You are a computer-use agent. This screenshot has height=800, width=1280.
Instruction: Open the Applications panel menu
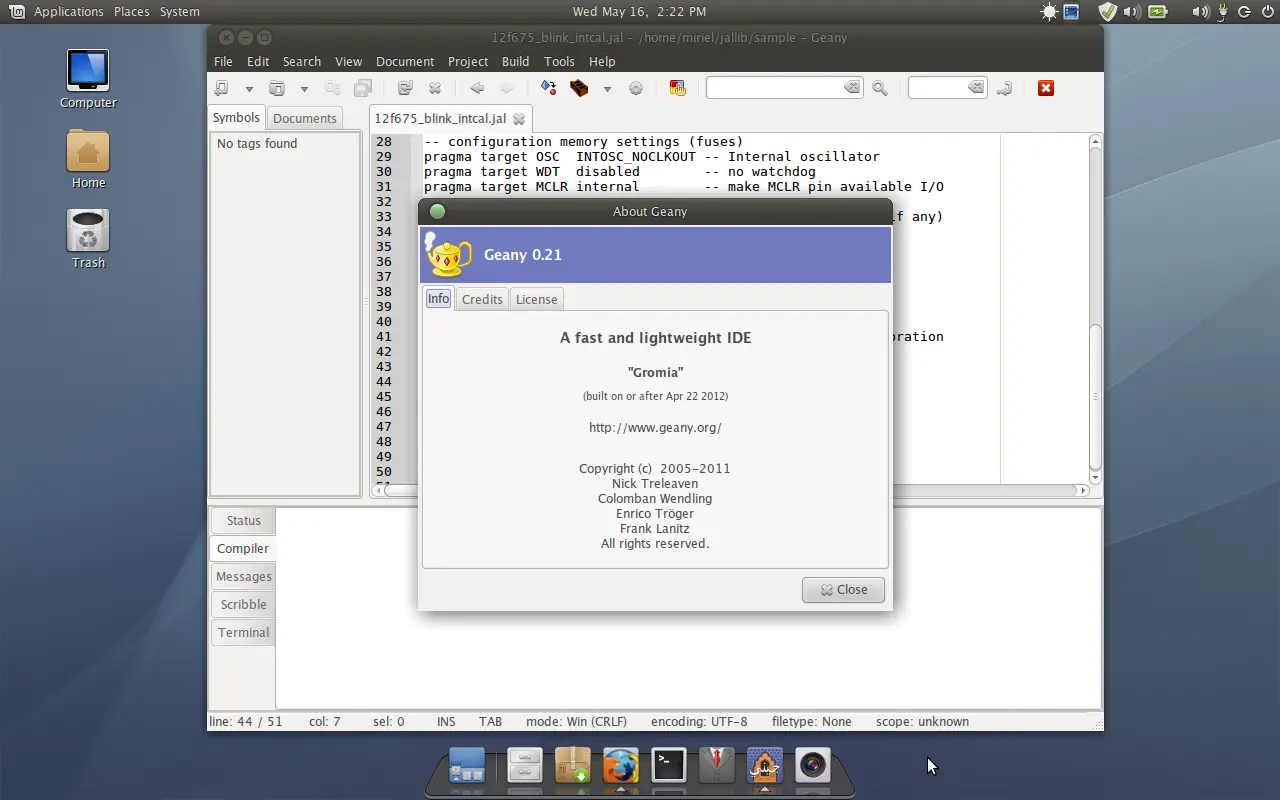(68, 12)
